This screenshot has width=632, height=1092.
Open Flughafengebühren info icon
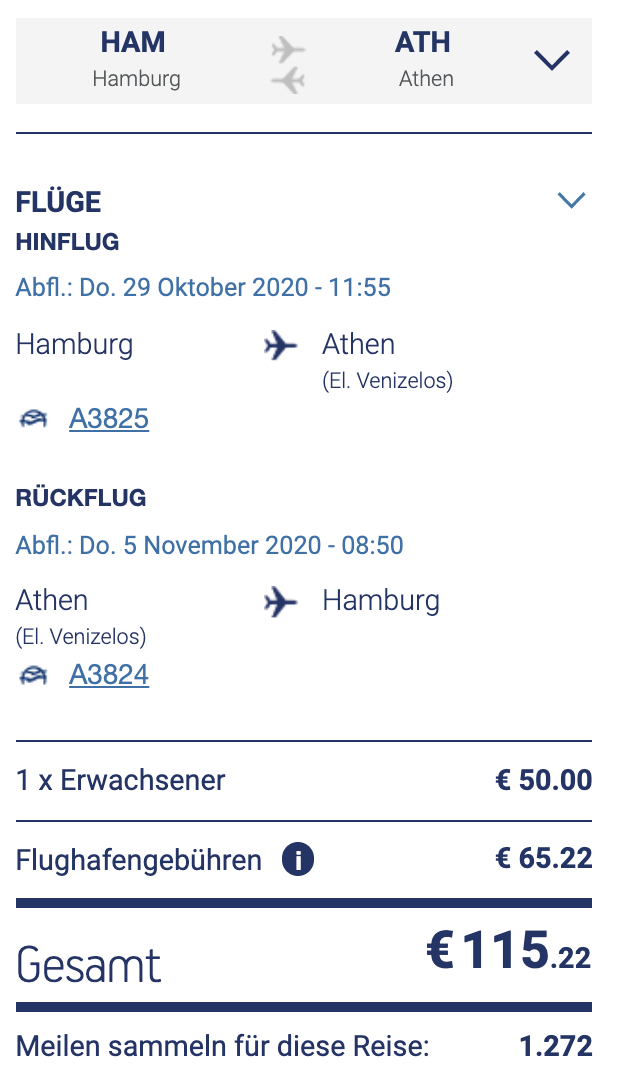pos(298,859)
